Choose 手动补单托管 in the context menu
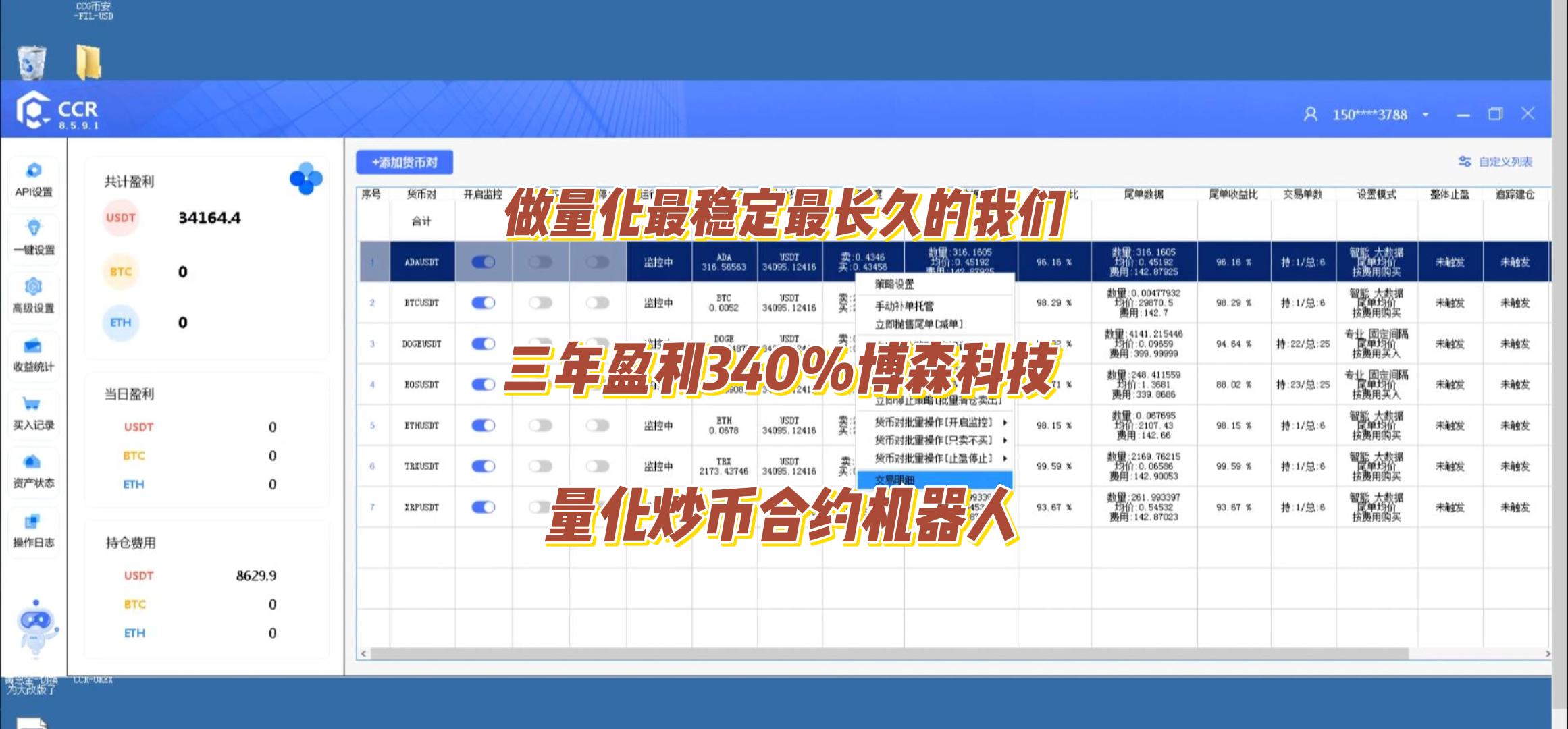This screenshot has height=729, width=1568. pyautogui.click(x=904, y=306)
